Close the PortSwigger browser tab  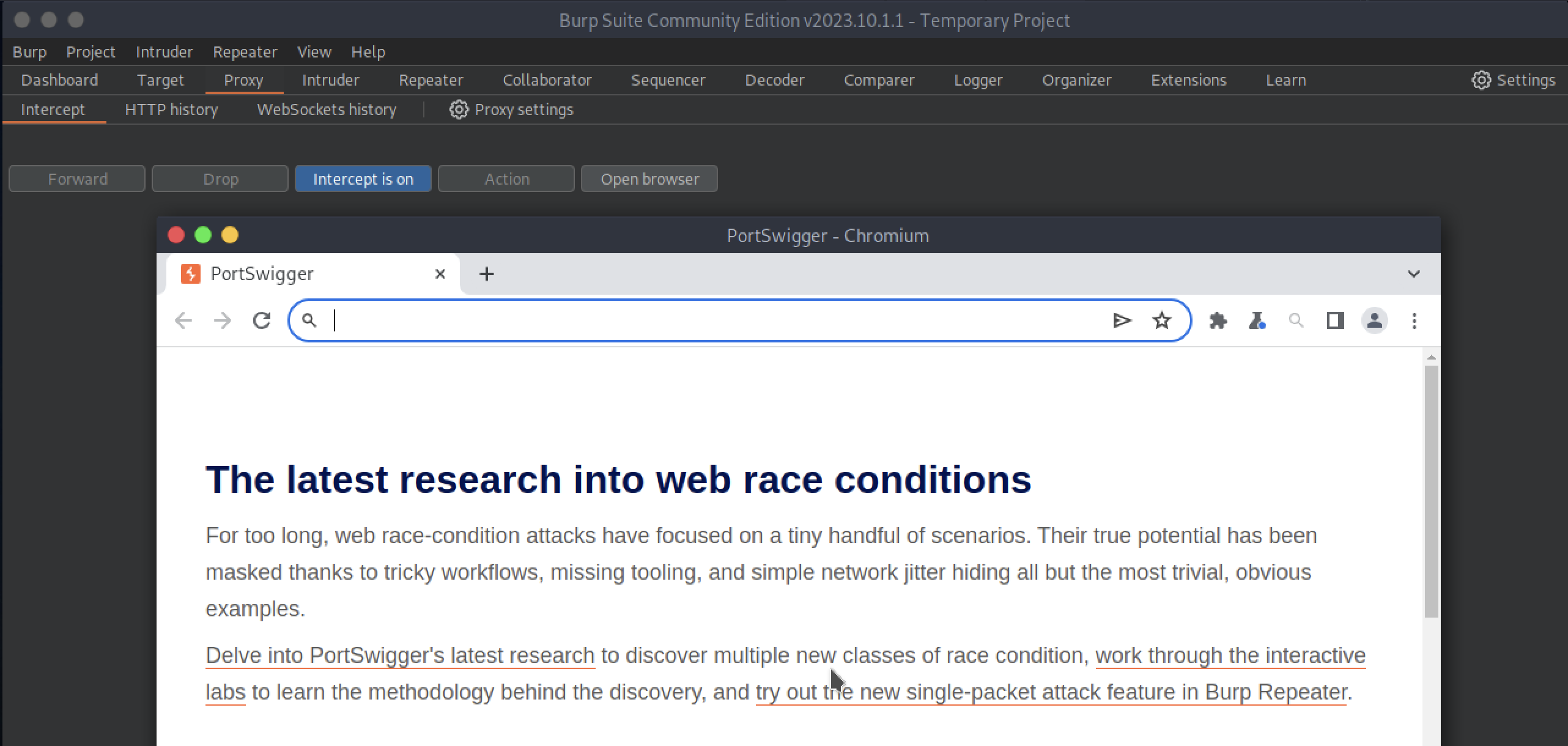pyautogui.click(x=440, y=274)
